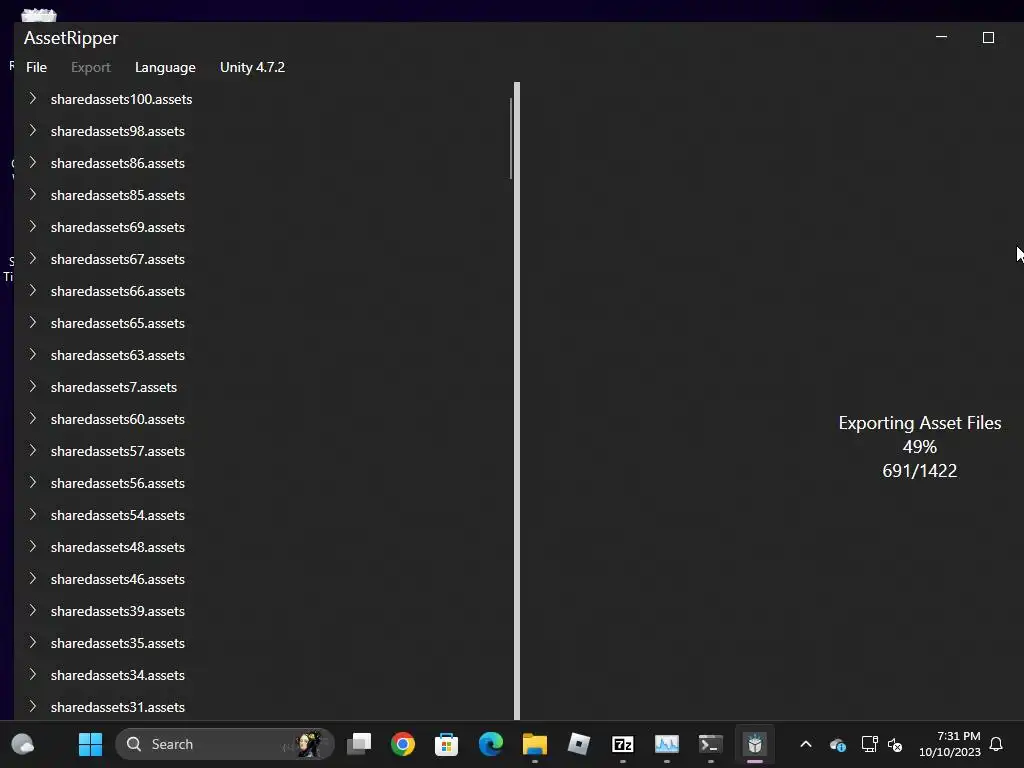Expand sharedassets7.assets chevron
Screen dimensions: 1024x768
(x=33, y=387)
